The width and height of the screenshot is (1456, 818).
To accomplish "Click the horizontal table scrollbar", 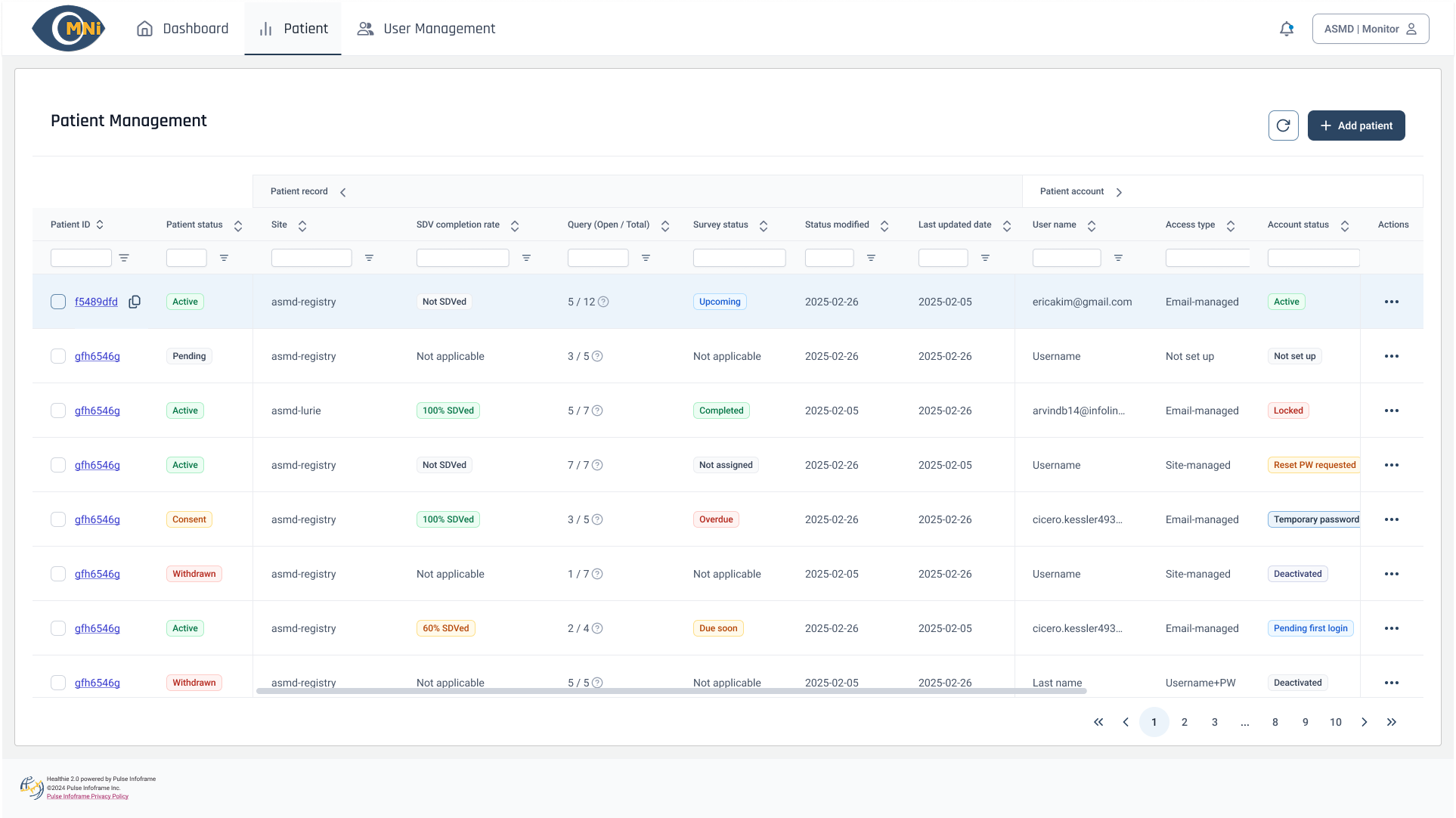I will click(671, 691).
